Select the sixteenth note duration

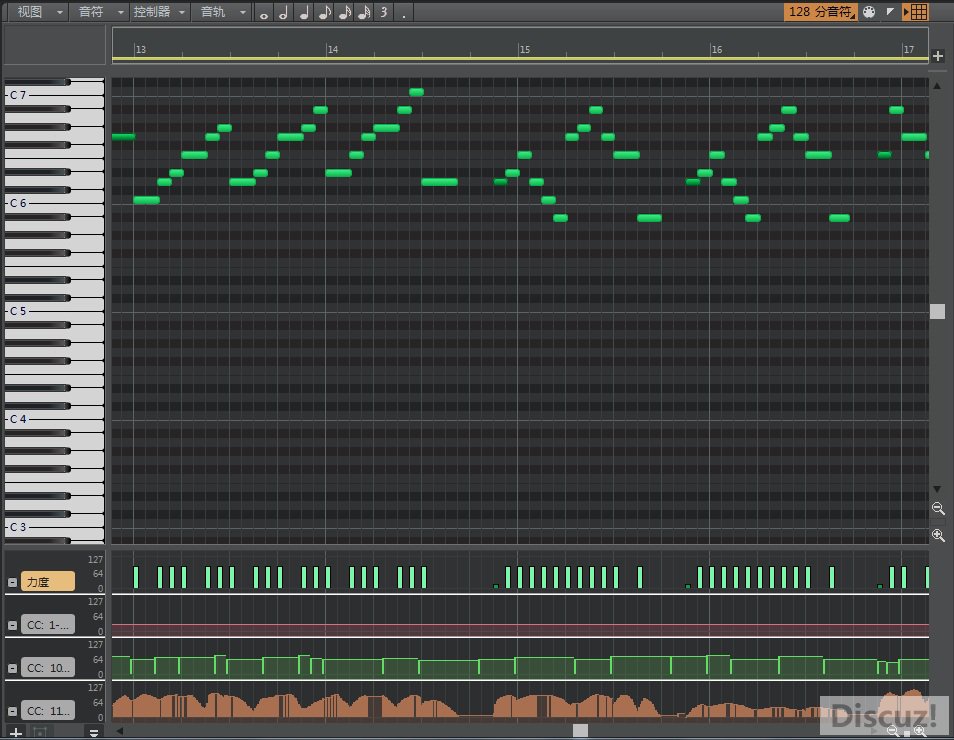coord(344,12)
